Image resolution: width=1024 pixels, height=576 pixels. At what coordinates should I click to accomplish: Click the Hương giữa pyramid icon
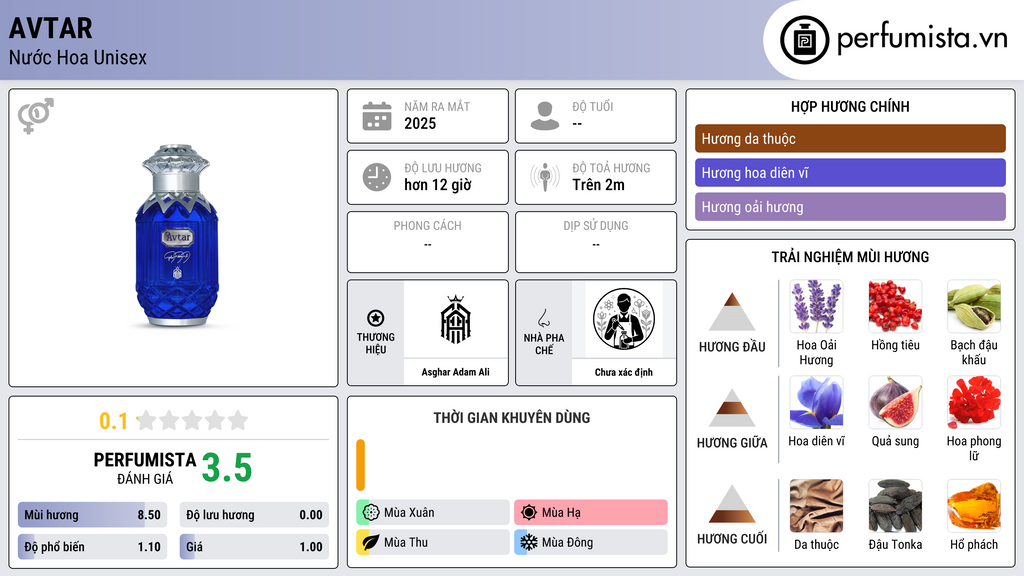(732, 408)
